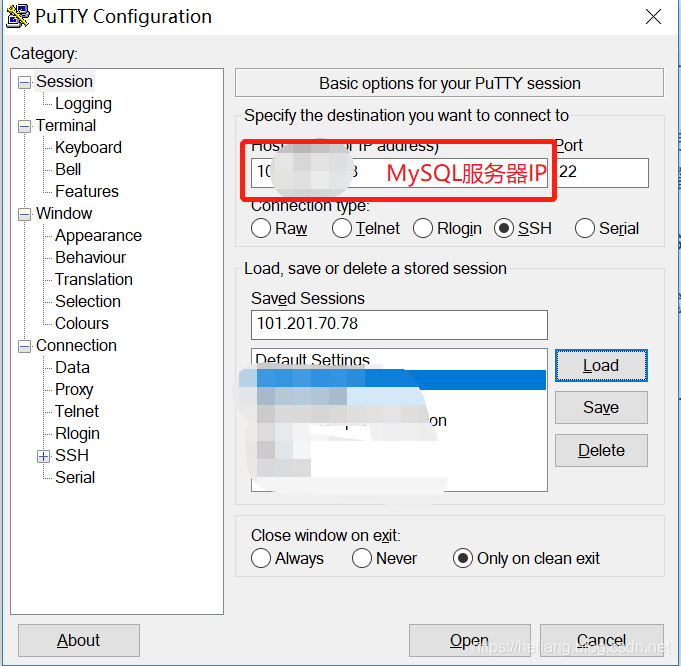Open the Selection category

point(88,301)
